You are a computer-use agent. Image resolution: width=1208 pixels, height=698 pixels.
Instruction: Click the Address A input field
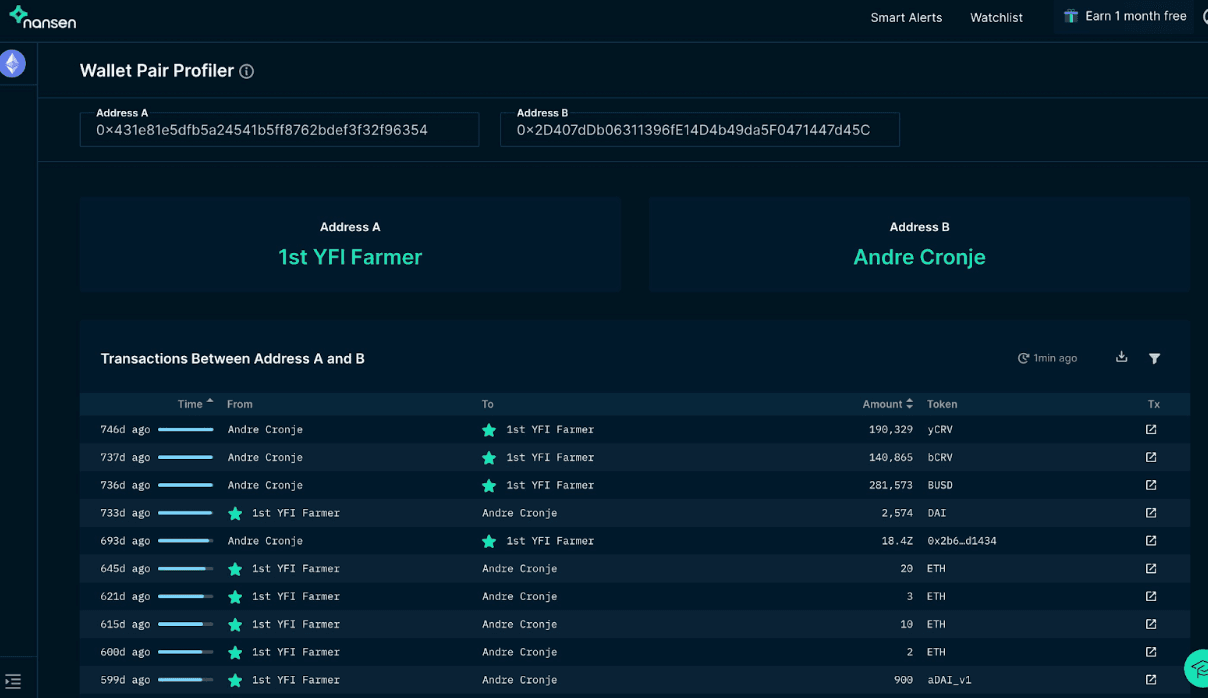pyautogui.click(x=279, y=130)
